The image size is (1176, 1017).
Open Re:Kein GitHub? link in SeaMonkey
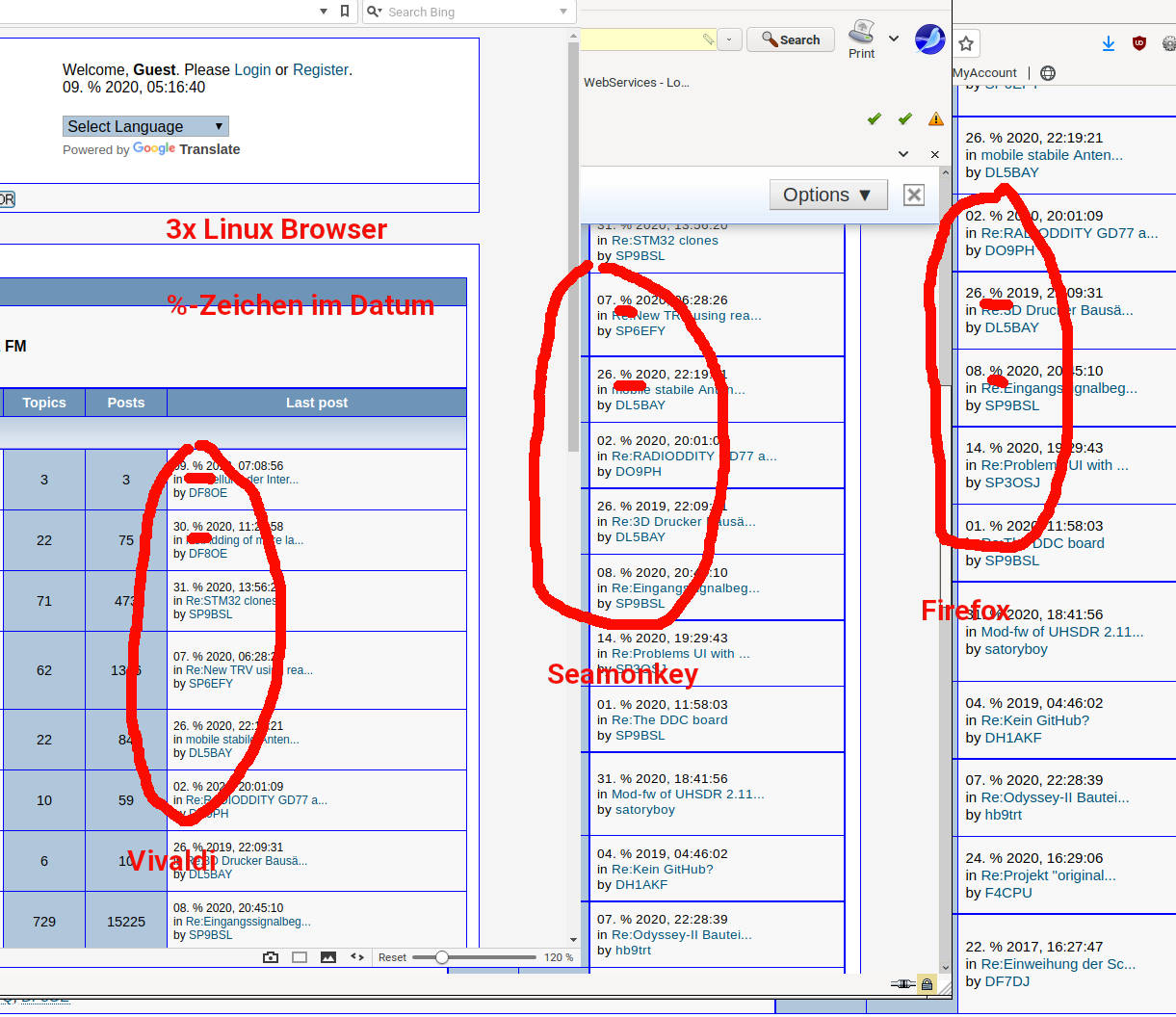663,869
